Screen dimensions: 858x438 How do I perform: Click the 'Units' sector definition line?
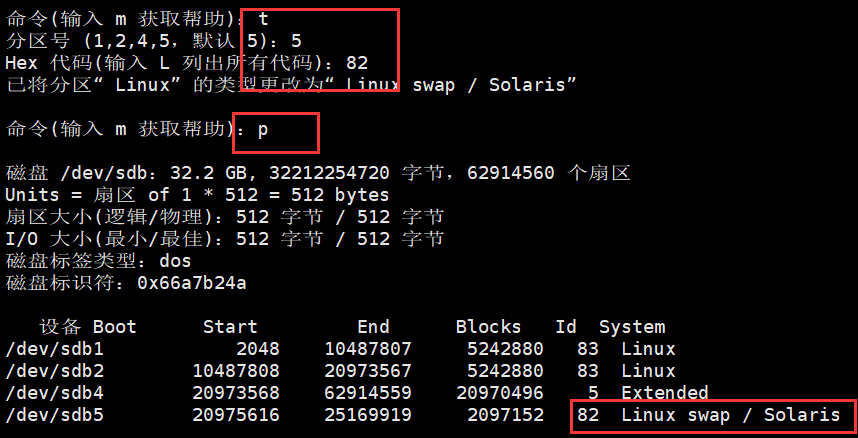(197, 195)
